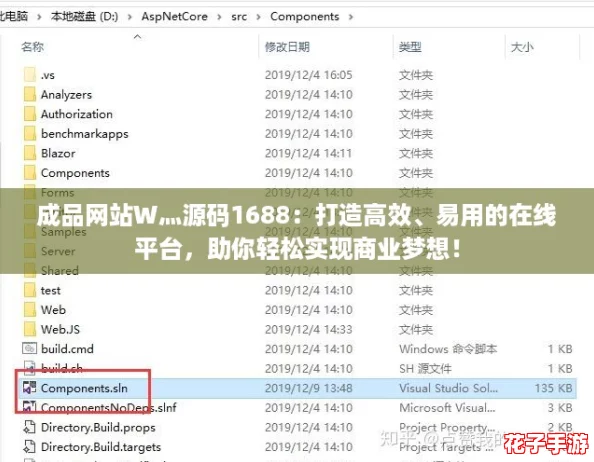Image resolution: width=594 pixels, height=462 pixels.
Task: Sort by the 类型 column header
Action: (x=410, y=47)
